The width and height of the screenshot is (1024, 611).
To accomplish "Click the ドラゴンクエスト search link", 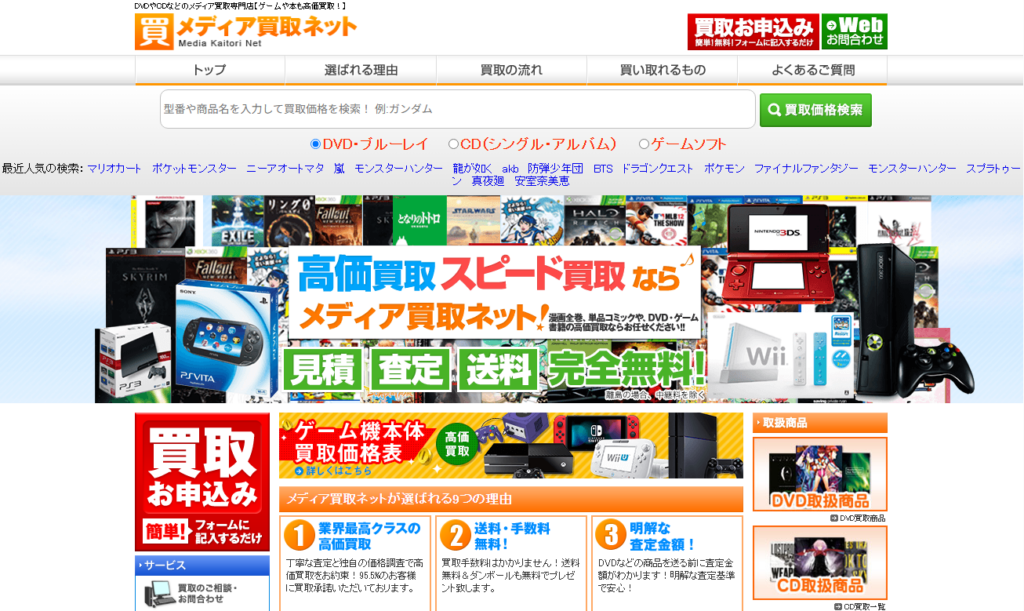I will [657, 168].
